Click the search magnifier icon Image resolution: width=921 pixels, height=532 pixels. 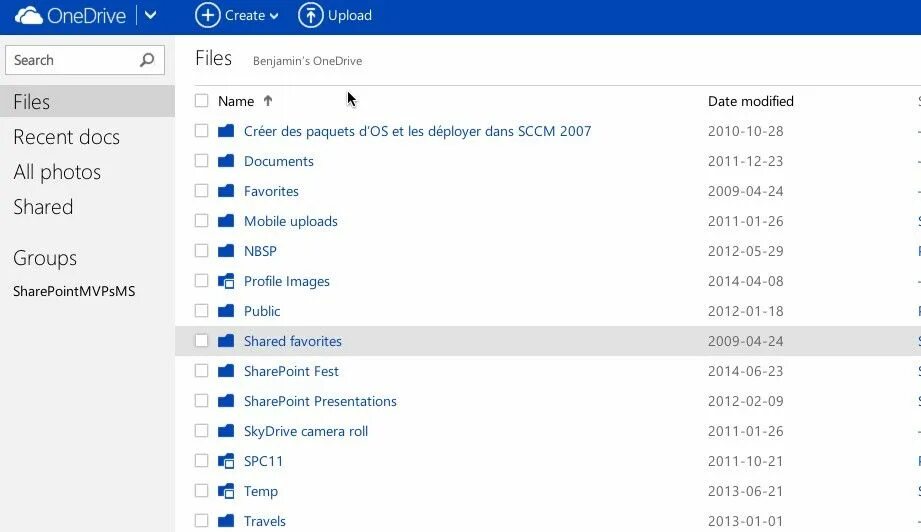tap(147, 60)
